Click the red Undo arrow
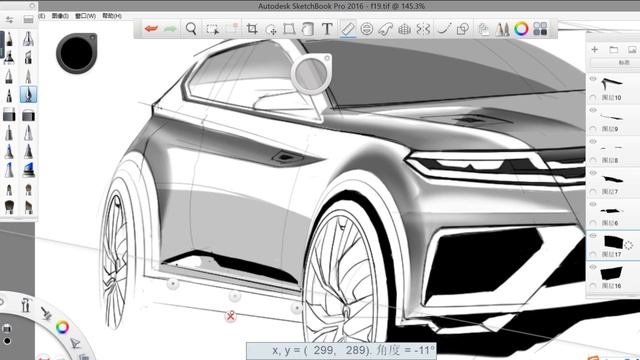Screen dimensions: 640x360 pyautogui.click(x=151, y=29)
